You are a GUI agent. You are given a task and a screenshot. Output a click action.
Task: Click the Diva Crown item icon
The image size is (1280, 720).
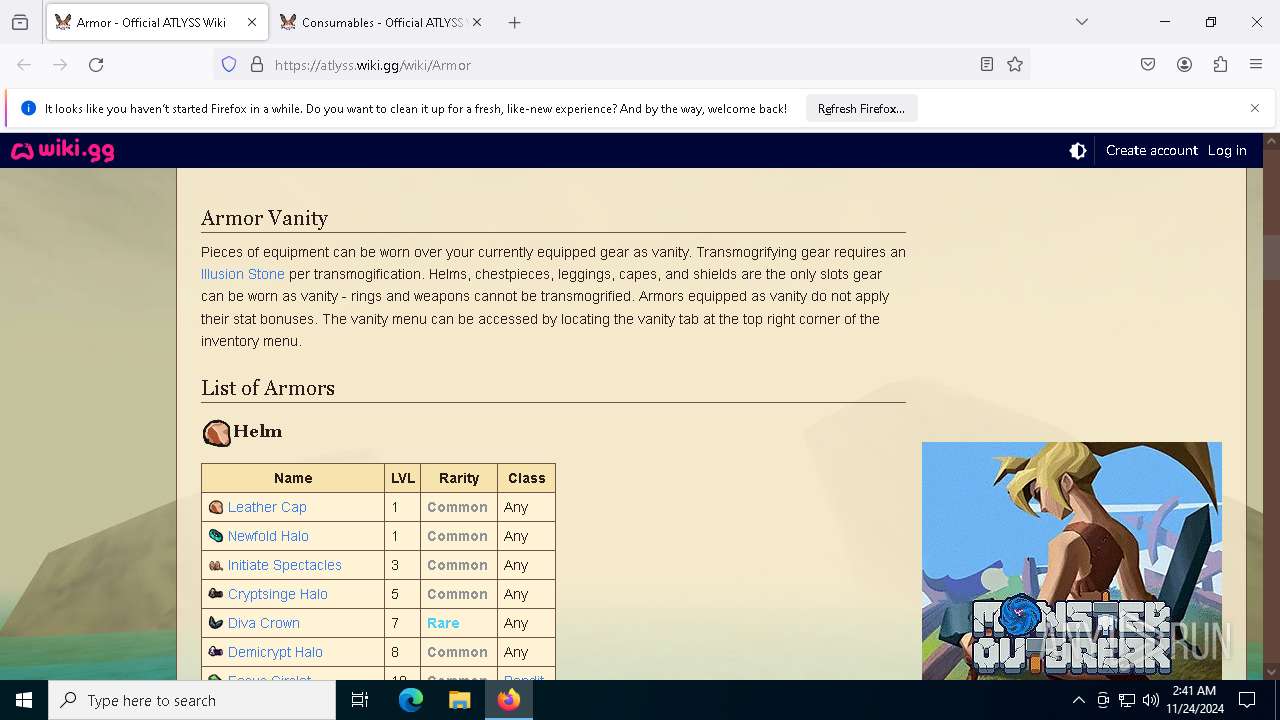216,623
